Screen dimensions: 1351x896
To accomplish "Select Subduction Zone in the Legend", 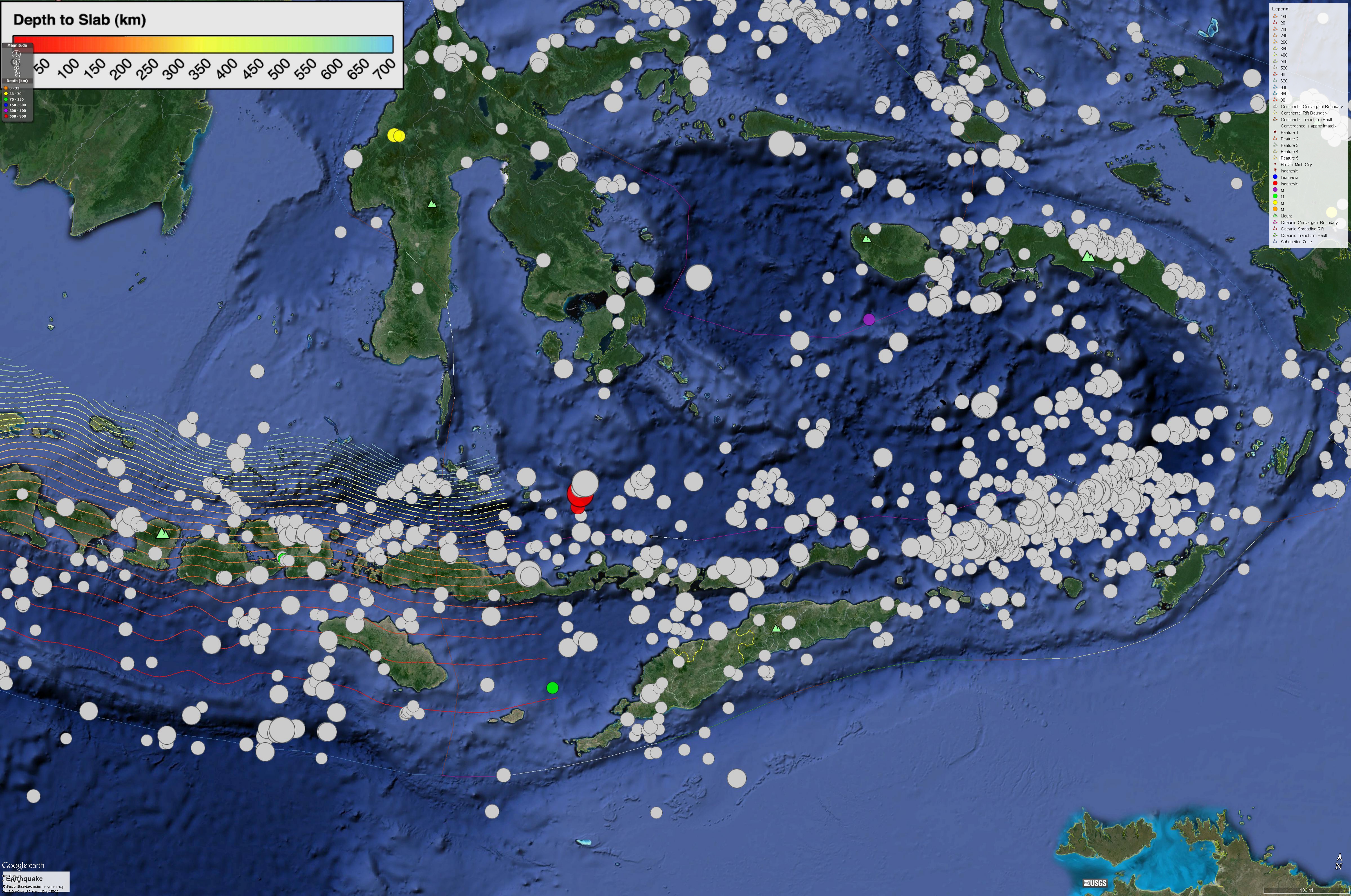I will click(1296, 242).
